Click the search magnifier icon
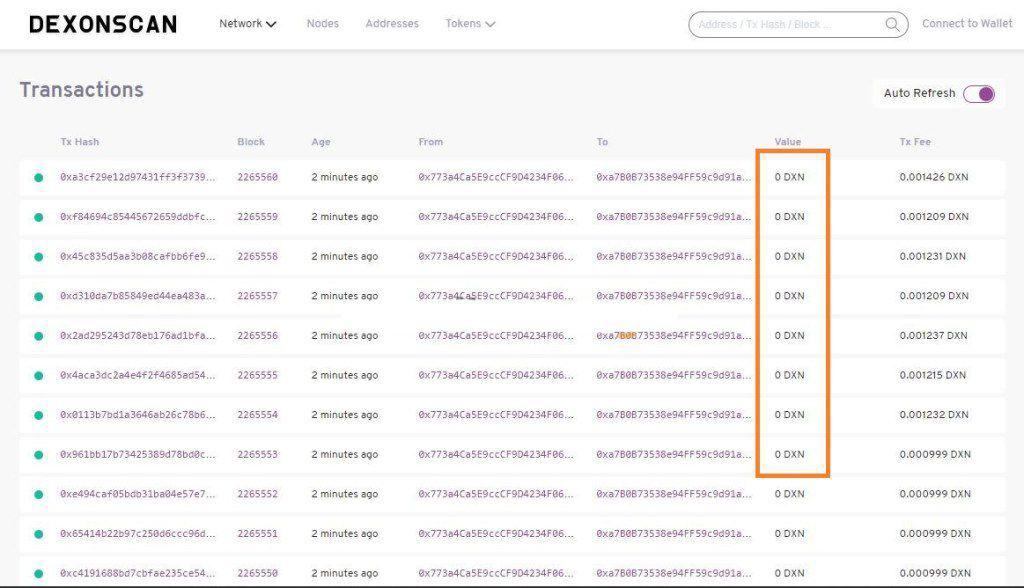Image resolution: width=1024 pixels, height=588 pixels. click(x=892, y=24)
